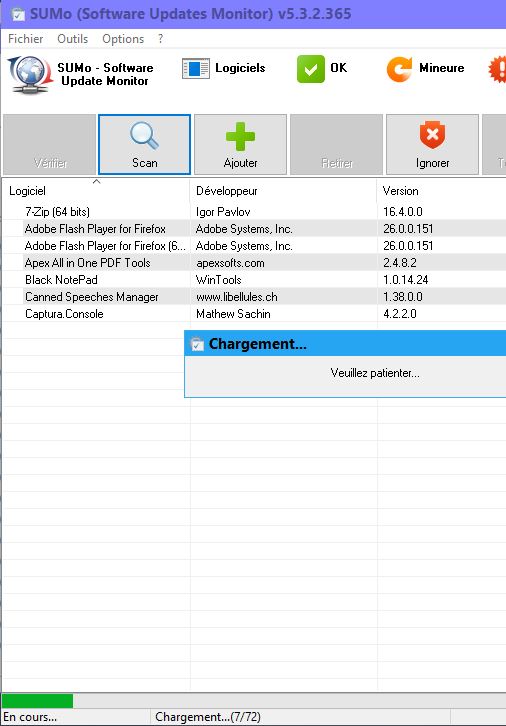
Task: Click the green loading progress bar
Action: pyautogui.click(x=37, y=701)
